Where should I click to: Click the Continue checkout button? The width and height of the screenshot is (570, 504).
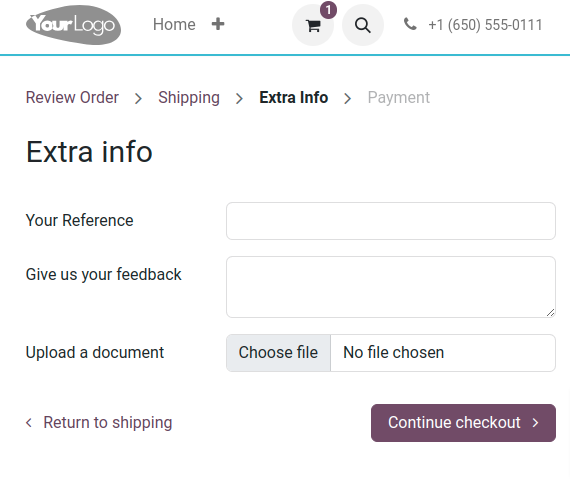463,423
